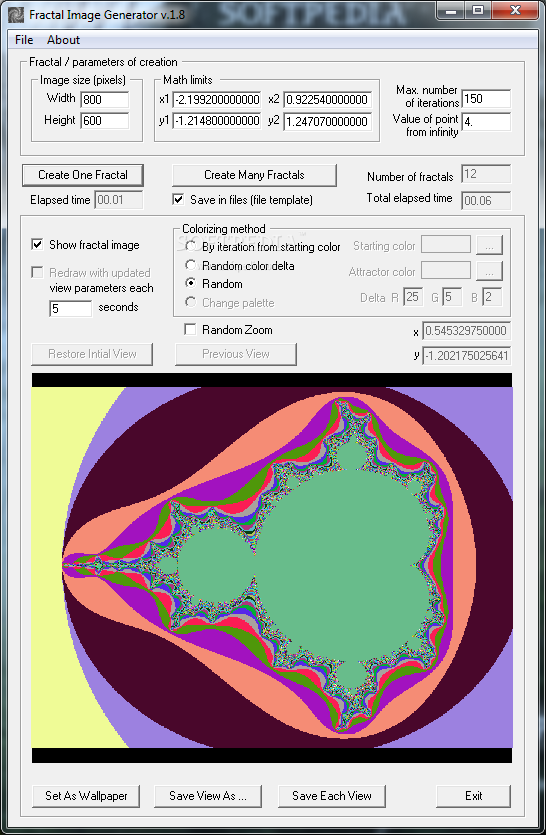Toggle Save in files checkbox
546x835 pixels.
click(x=178, y=200)
